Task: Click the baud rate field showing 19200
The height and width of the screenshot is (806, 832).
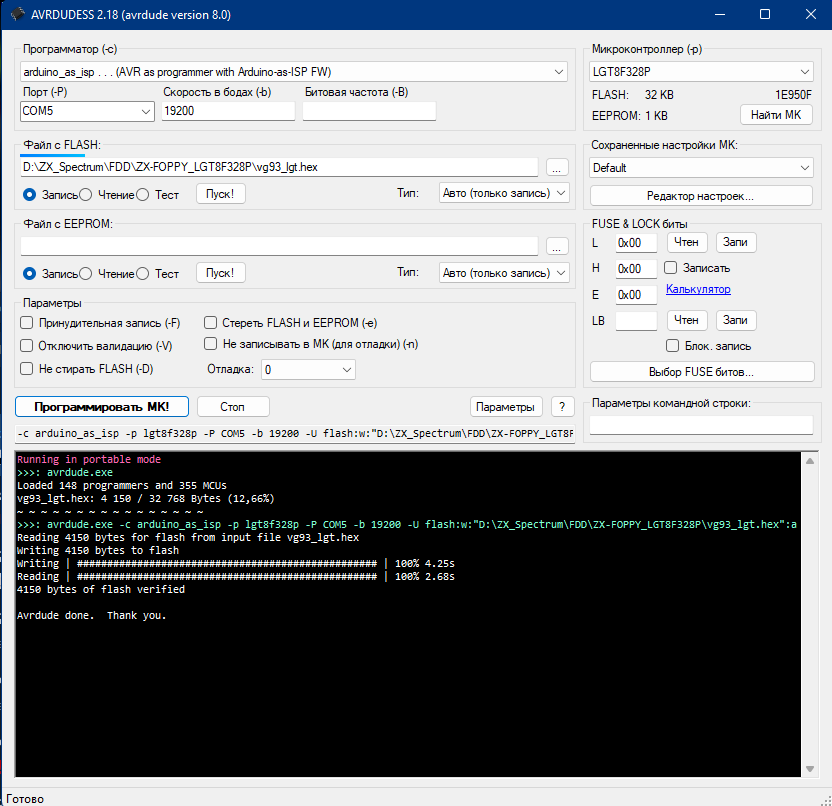Action: [228, 111]
